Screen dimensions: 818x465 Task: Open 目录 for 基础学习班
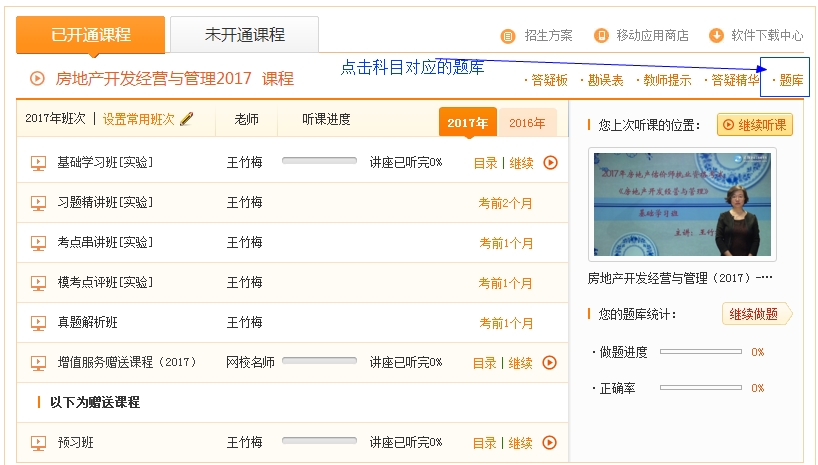(485, 163)
